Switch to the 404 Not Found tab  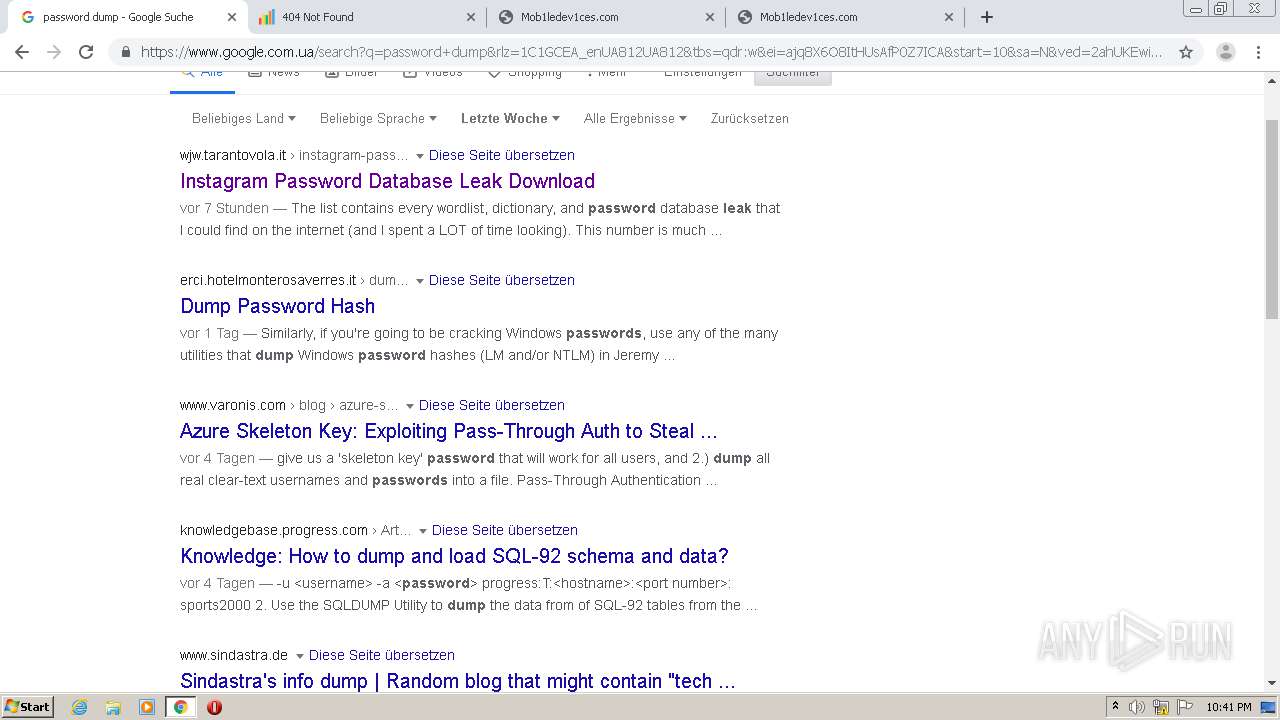click(366, 17)
